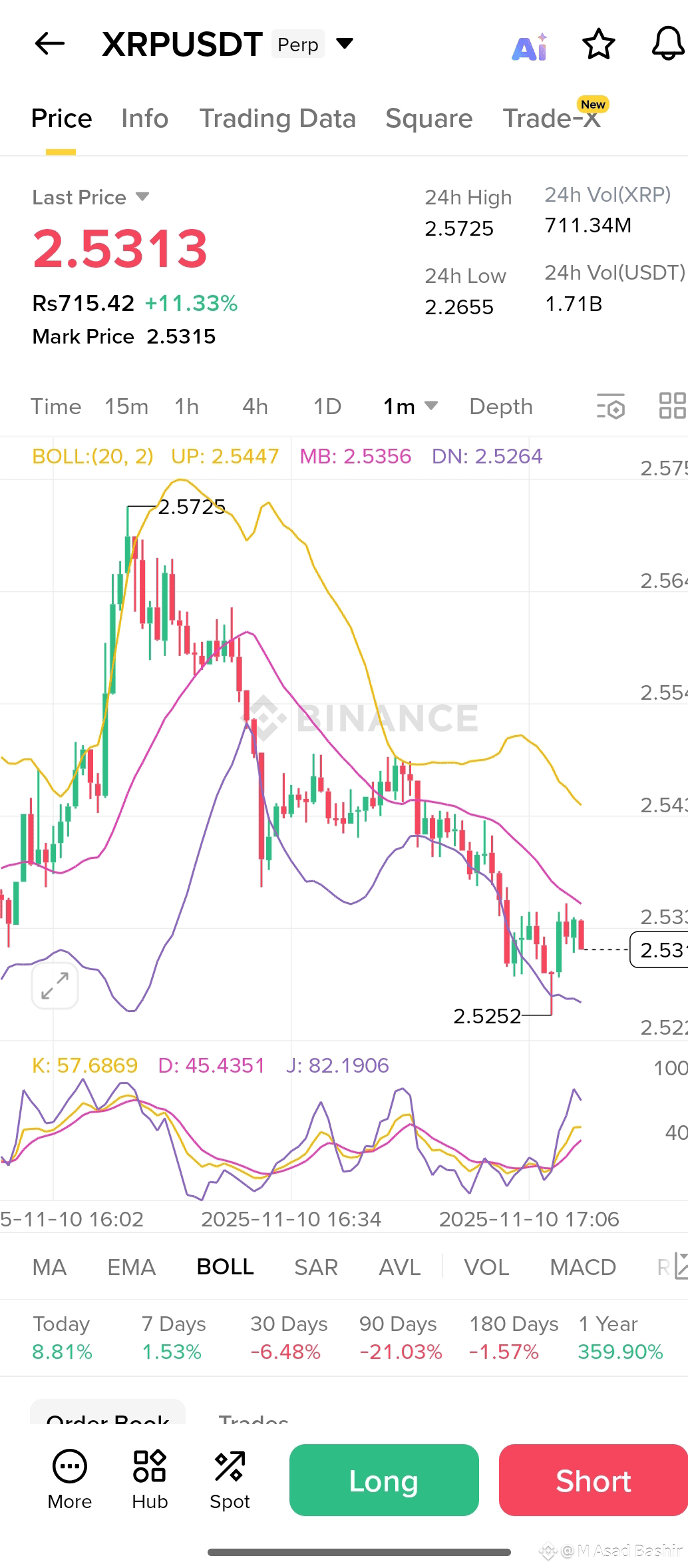Image resolution: width=688 pixels, height=1568 pixels.
Task: Open the Square tab
Action: [x=429, y=119]
